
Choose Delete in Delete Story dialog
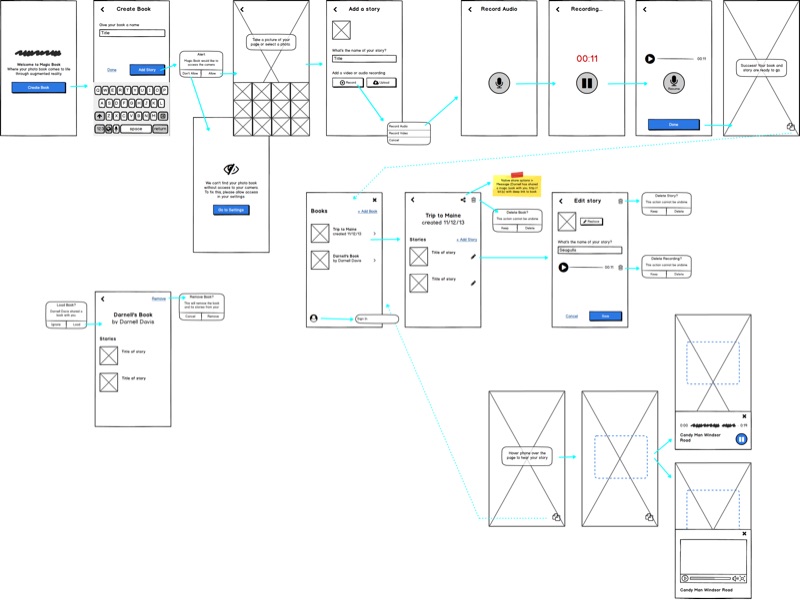pos(679,211)
